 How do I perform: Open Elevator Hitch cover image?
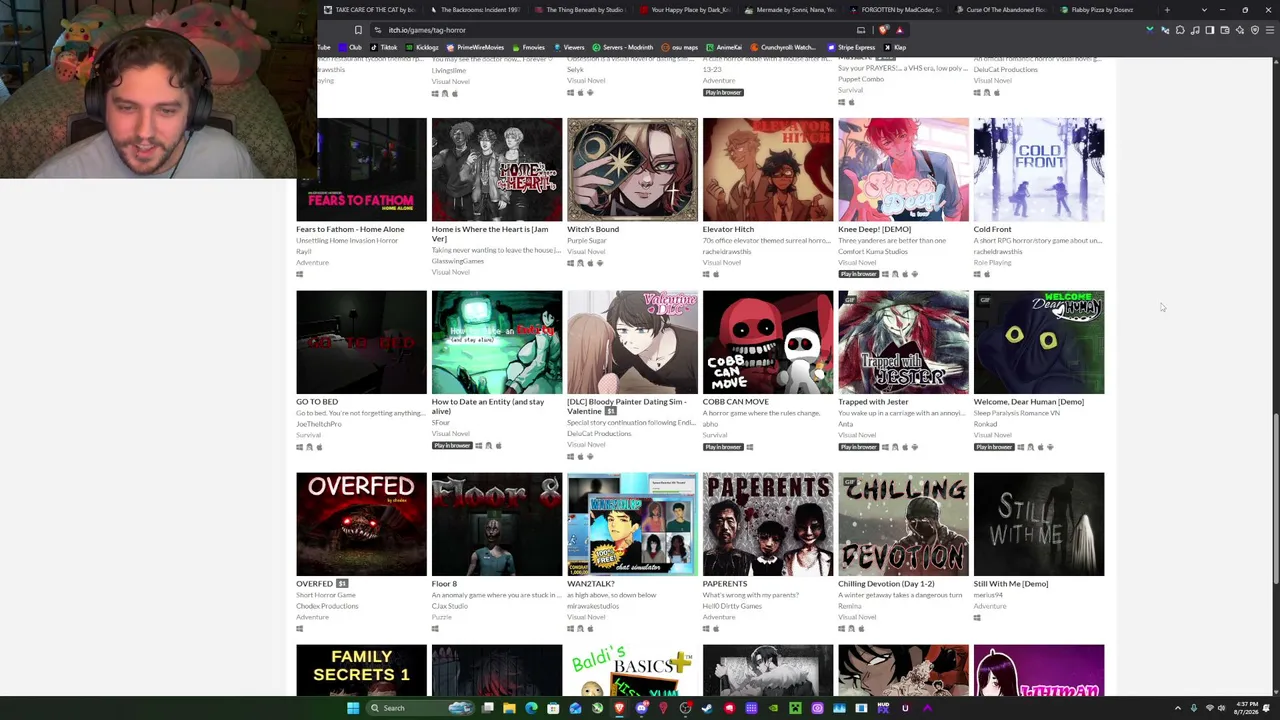pyautogui.click(x=768, y=170)
